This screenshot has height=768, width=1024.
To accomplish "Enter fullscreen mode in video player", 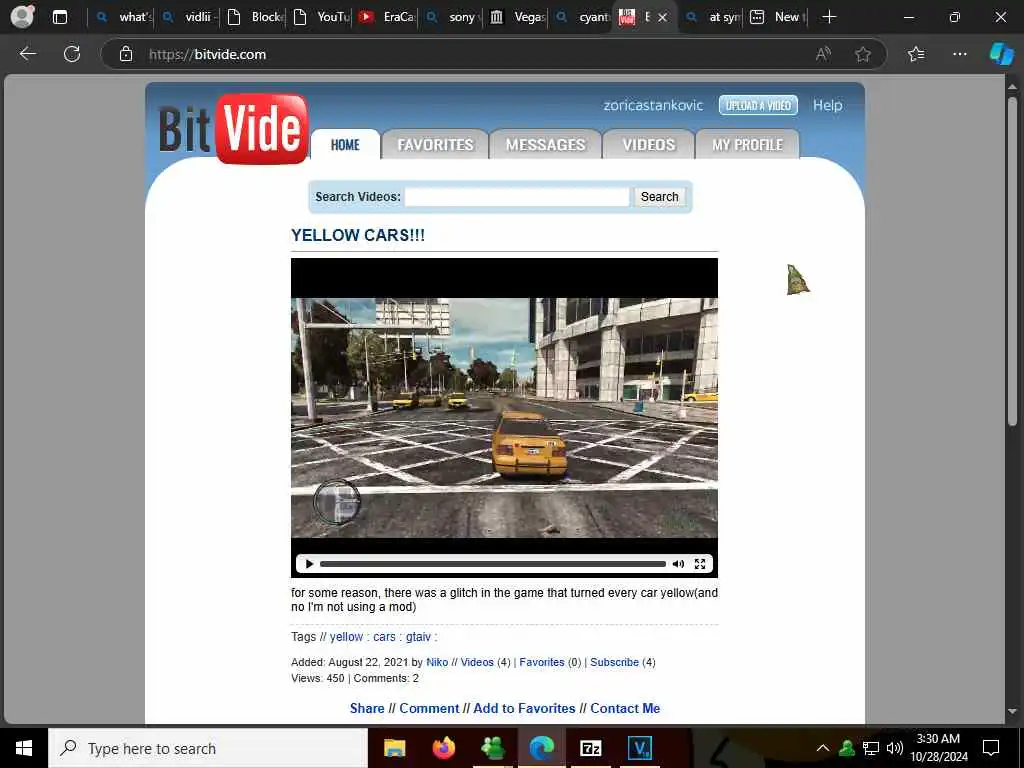I will [699, 564].
